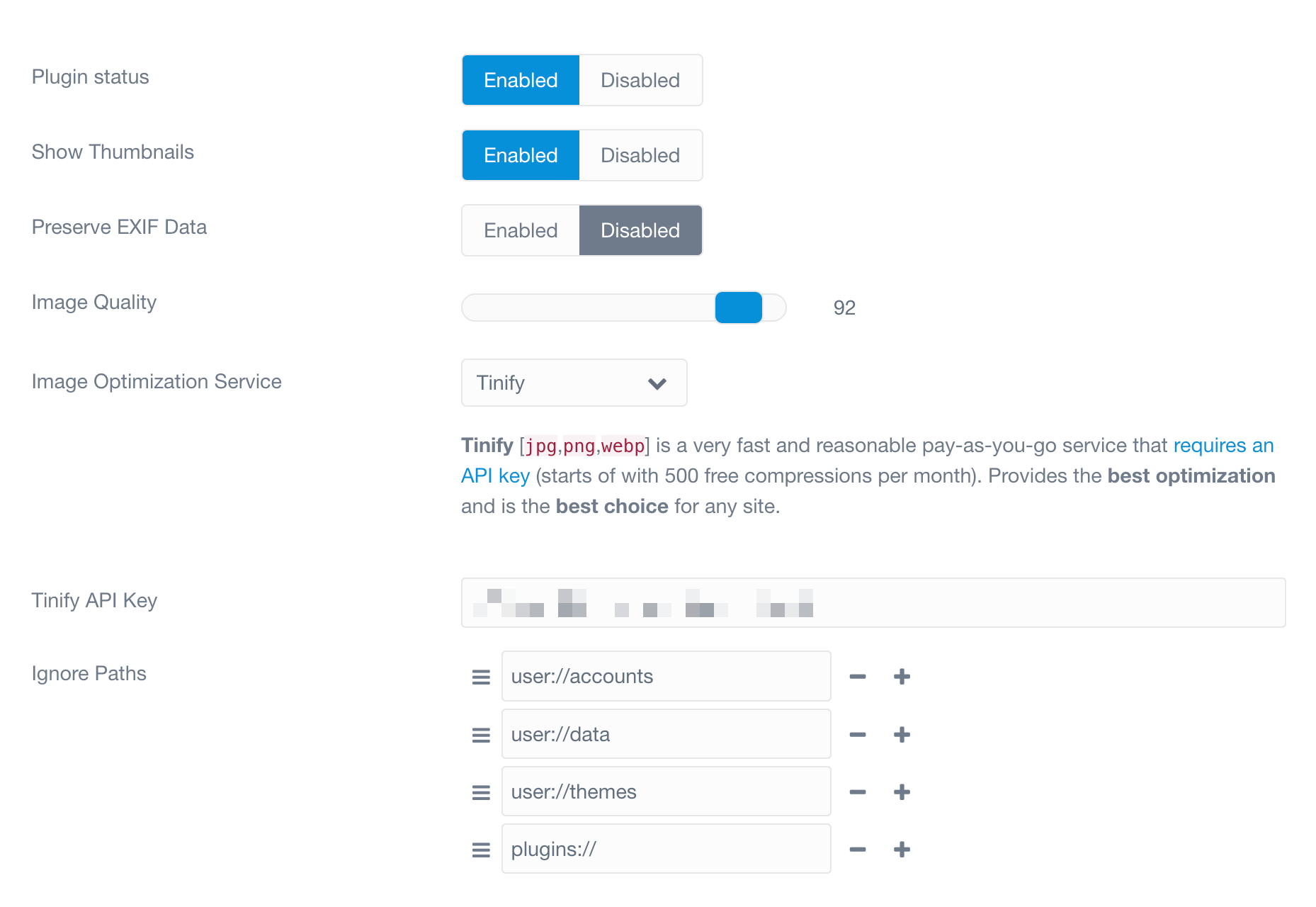
Task: Focus the Tinify API Key field
Action: click(873, 602)
